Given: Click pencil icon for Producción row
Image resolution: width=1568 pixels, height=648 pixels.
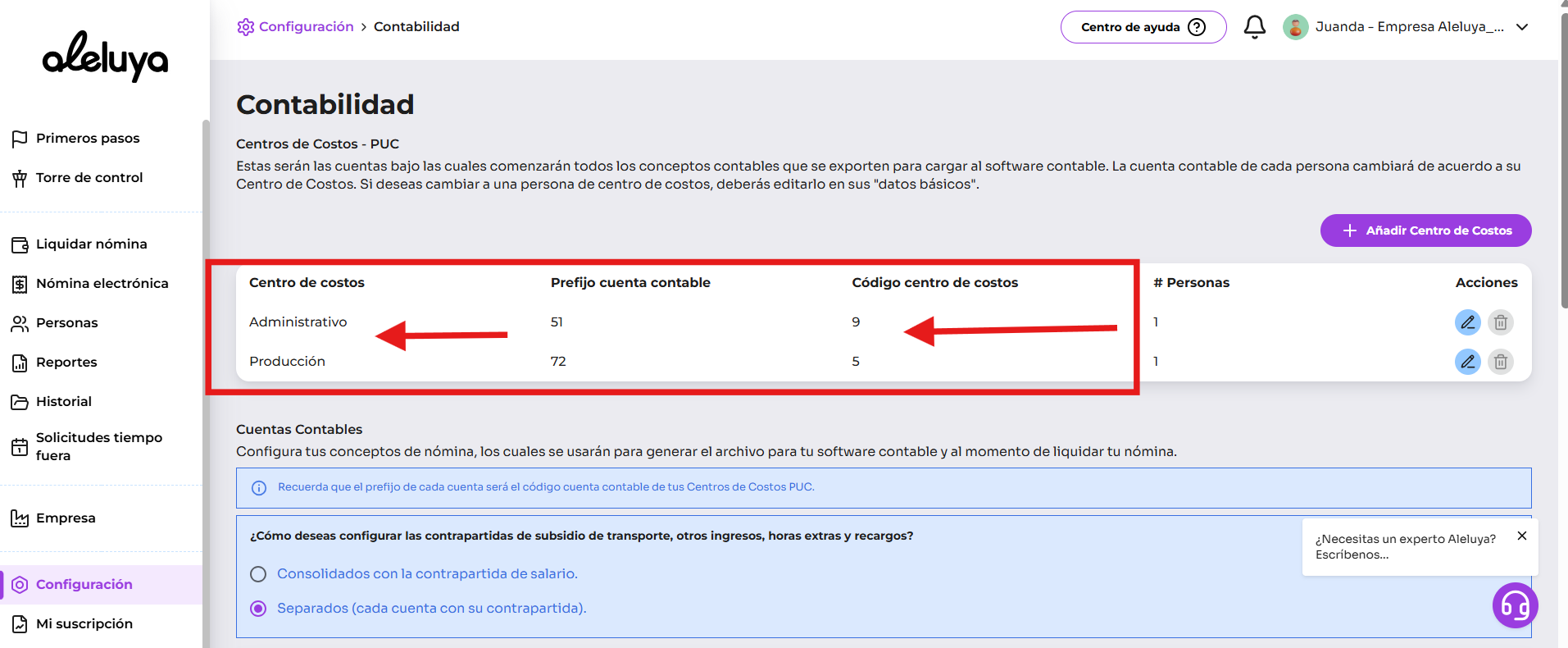Looking at the screenshot, I should [1467, 362].
